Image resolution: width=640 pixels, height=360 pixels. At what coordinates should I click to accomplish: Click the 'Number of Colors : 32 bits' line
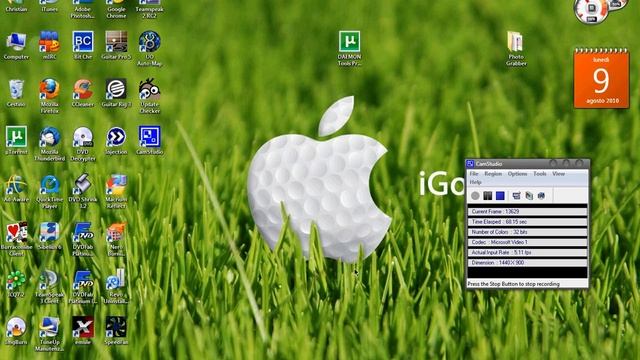pos(527,232)
